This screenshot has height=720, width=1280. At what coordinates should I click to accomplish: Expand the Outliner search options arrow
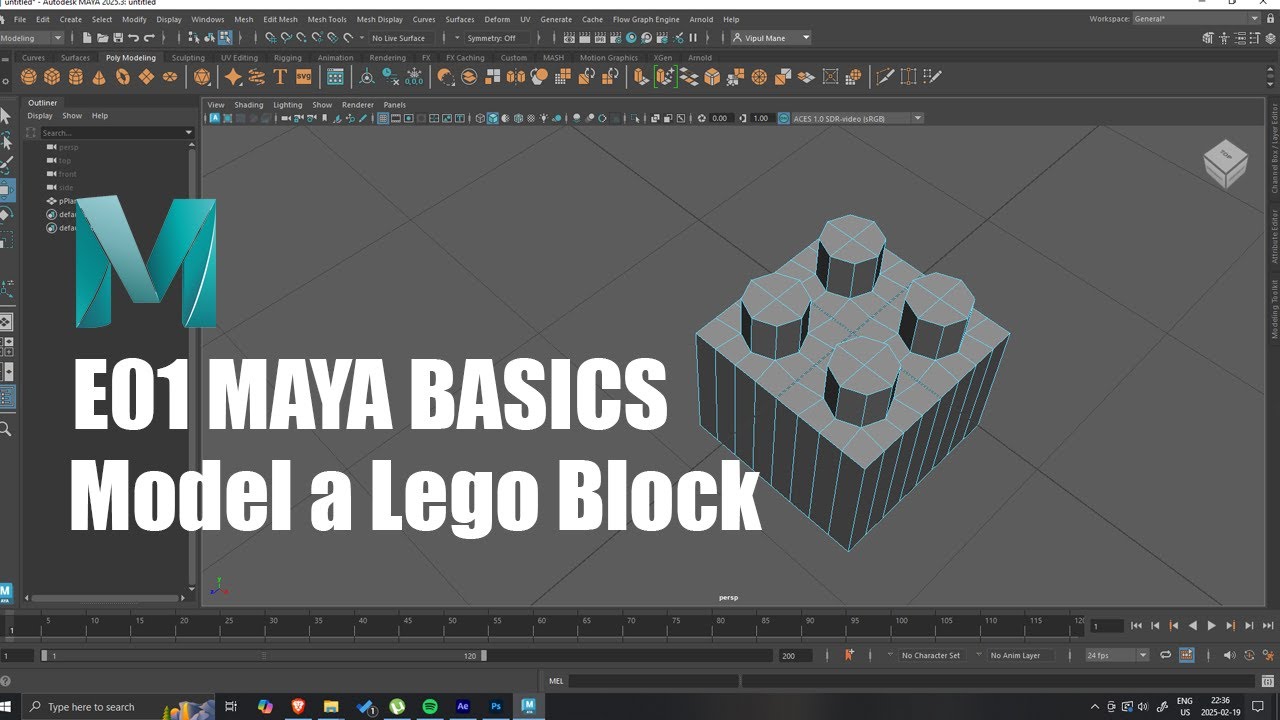(x=189, y=132)
